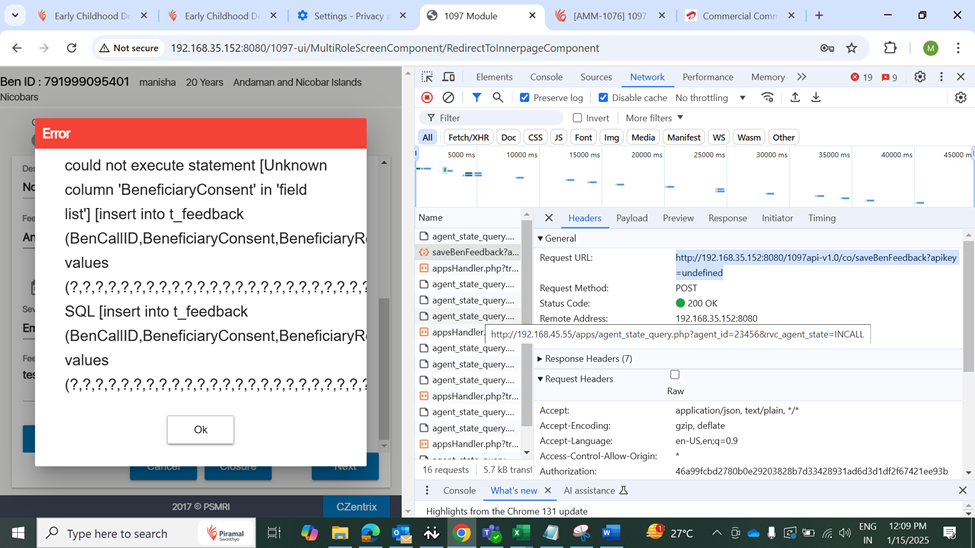The height and width of the screenshot is (548, 975).
Task: Uncheck the Preserve log checkbox
Action: (525, 98)
